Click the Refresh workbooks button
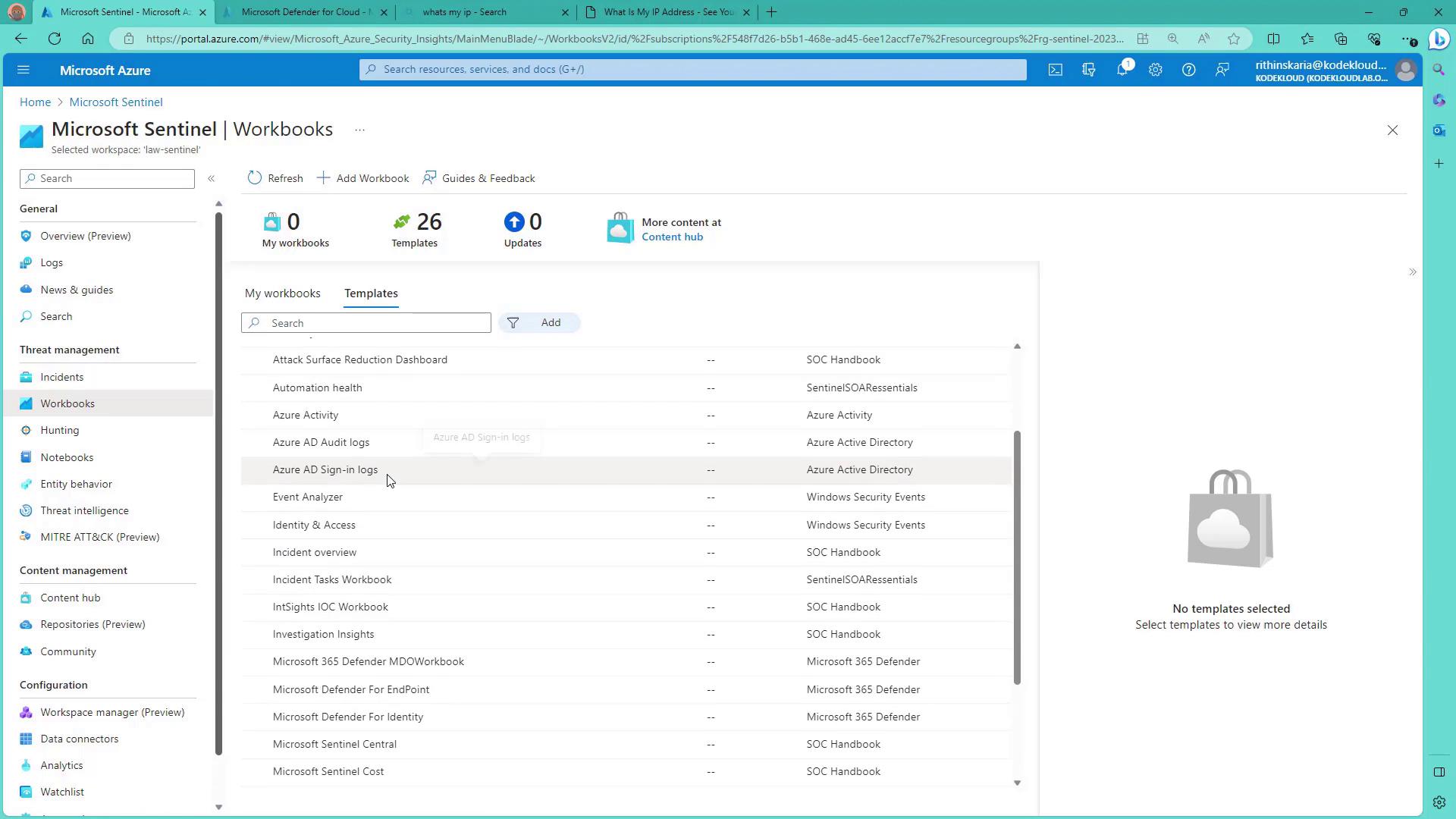This screenshot has height=819, width=1456. pos(275,178)
